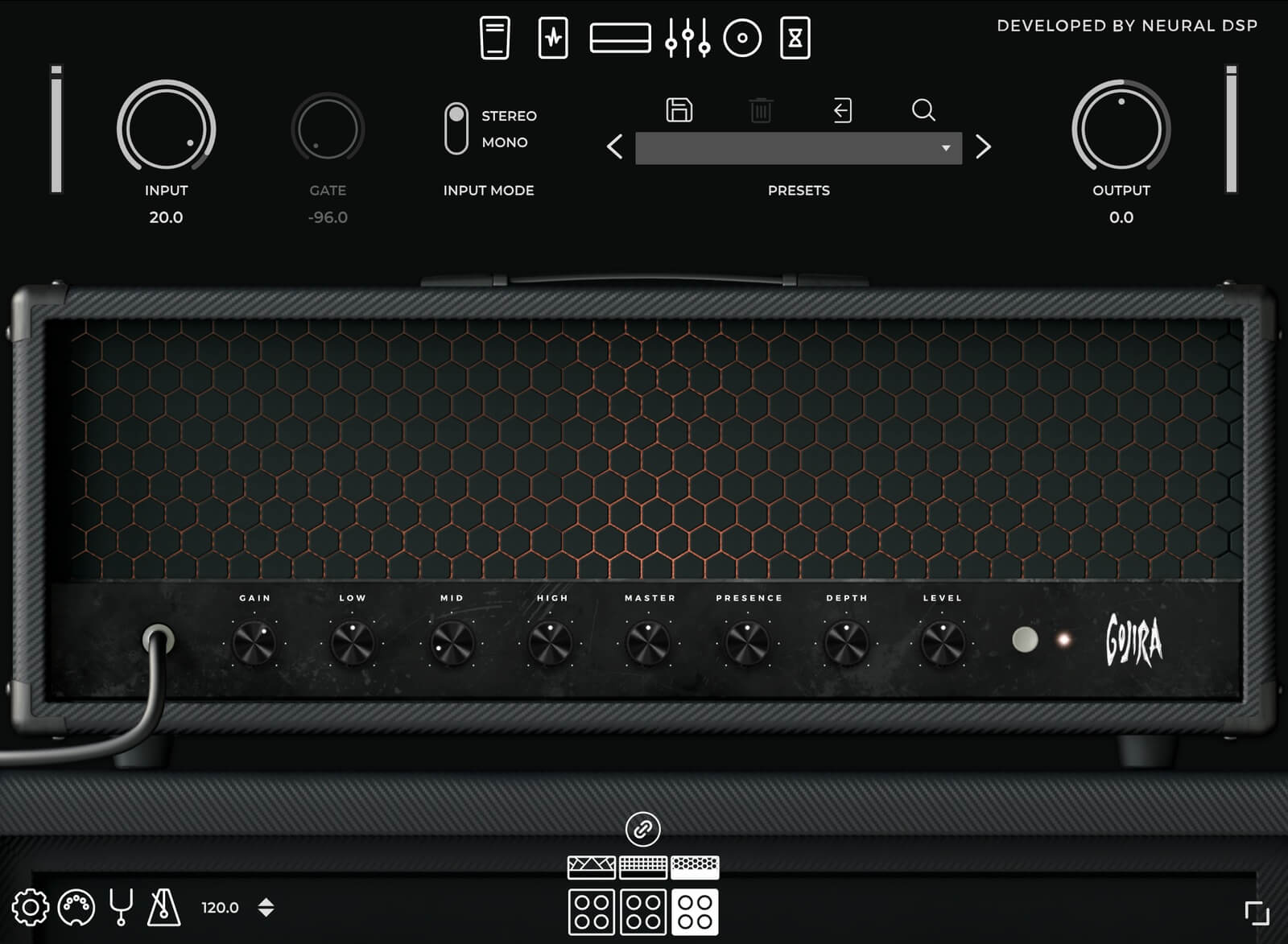Open MIDI mappings icon
The height and width of the screenshot is (944, 1288).
(x=76, y=908)
